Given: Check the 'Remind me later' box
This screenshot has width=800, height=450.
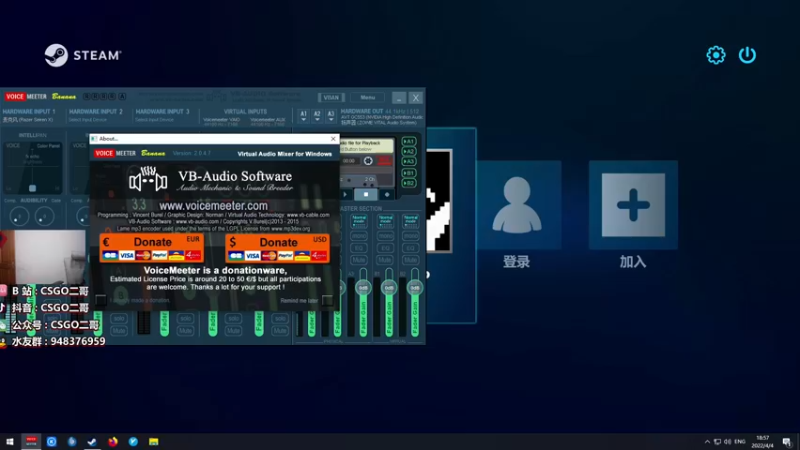Looking at the screenshot, I should tap(327, 300).
